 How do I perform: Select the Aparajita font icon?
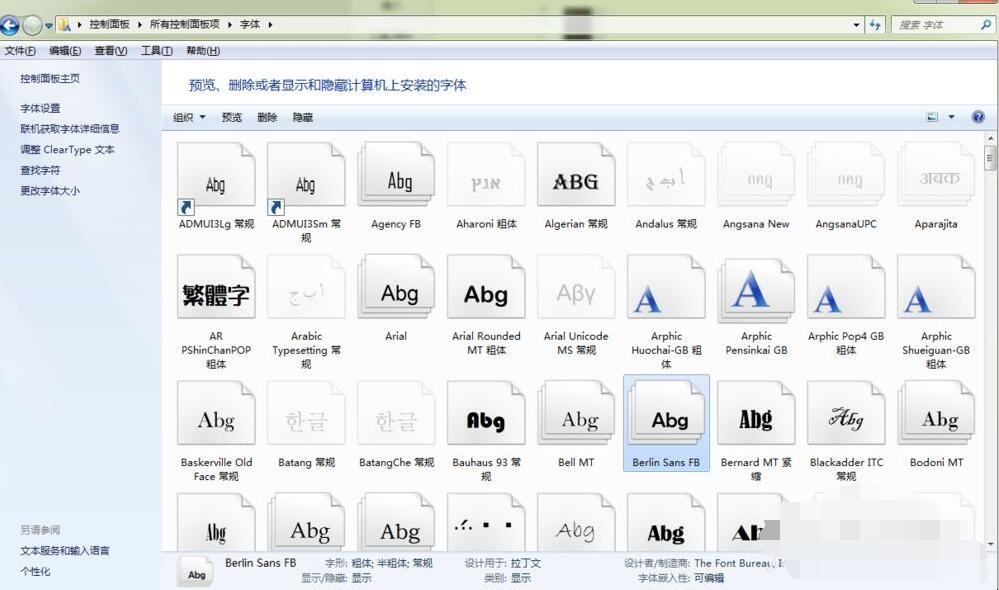coord(936,175)
